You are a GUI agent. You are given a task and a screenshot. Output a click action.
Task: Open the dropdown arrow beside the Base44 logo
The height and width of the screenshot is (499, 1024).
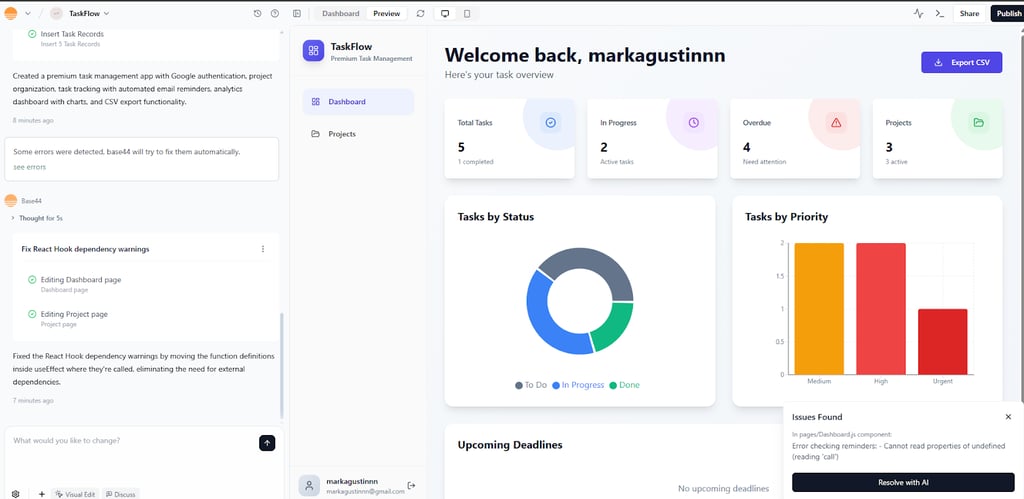pyautogui.click(x=27, y=13)
